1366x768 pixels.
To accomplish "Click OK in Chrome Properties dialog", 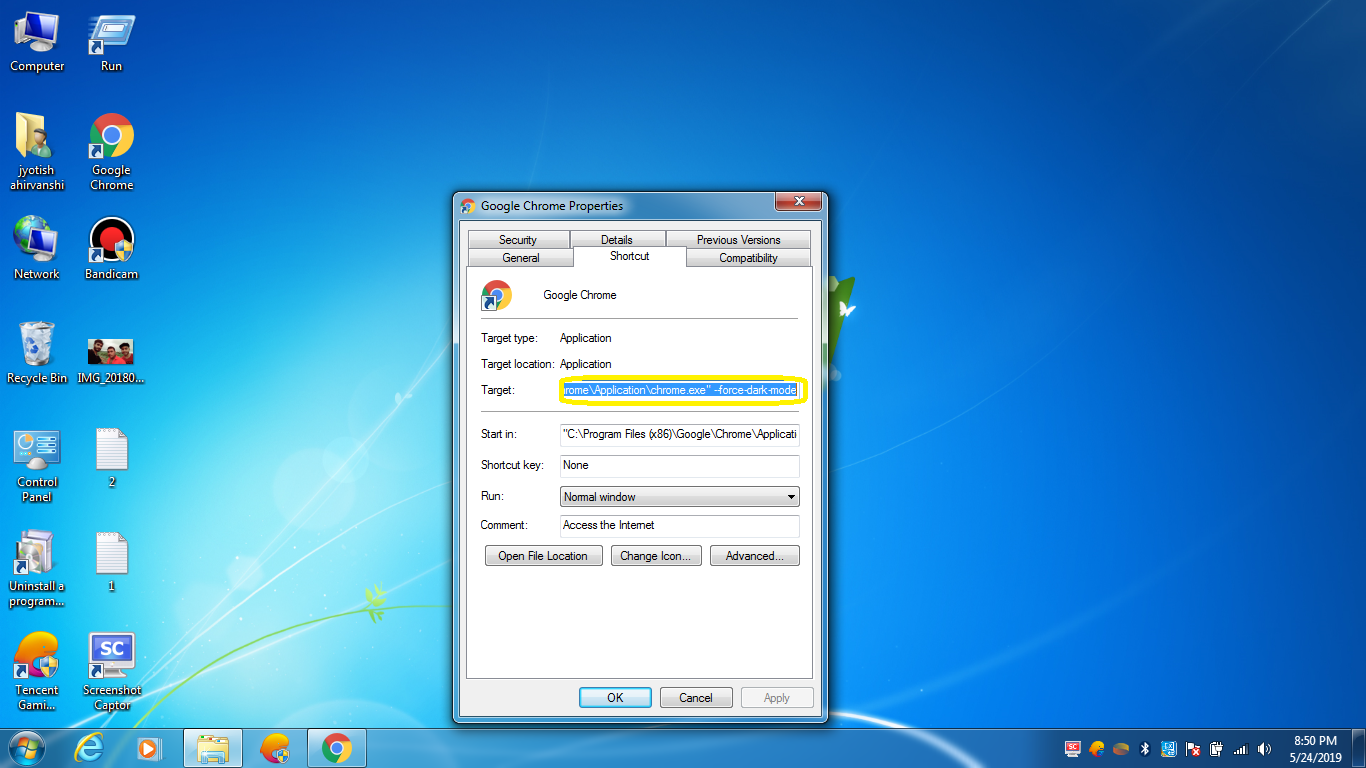I will 615,698.
